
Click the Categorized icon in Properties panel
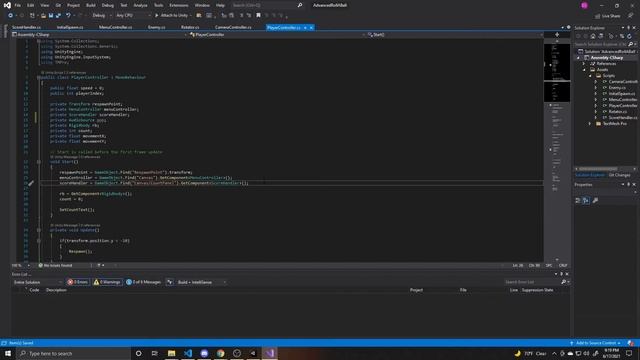pos(578,200)
